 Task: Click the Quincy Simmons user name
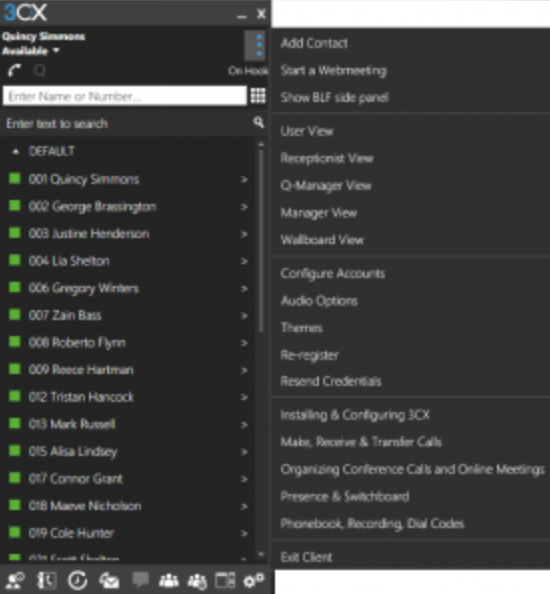(x=44, y=36)
